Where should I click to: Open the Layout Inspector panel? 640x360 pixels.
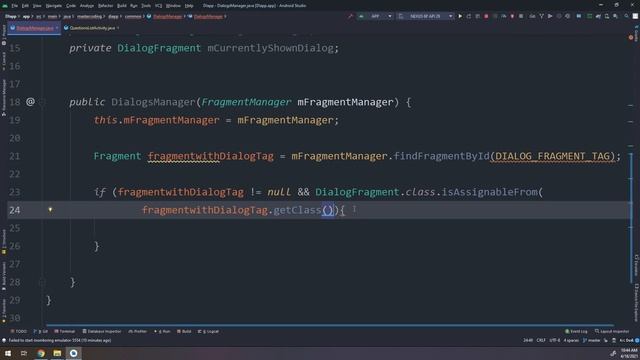coord(612,331)
